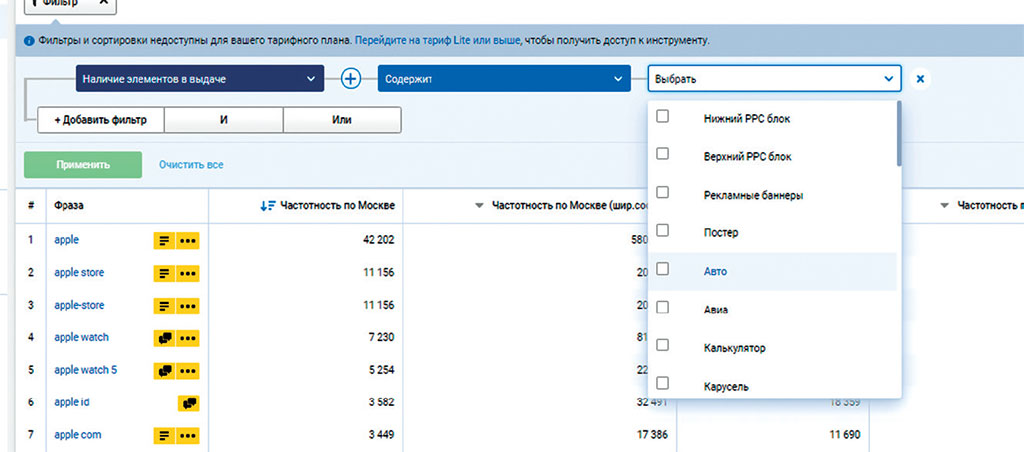Open the Наличие элементов в выдаче dropdown
The height and width of the screenshot is (452, 1024).
(200, 79)
